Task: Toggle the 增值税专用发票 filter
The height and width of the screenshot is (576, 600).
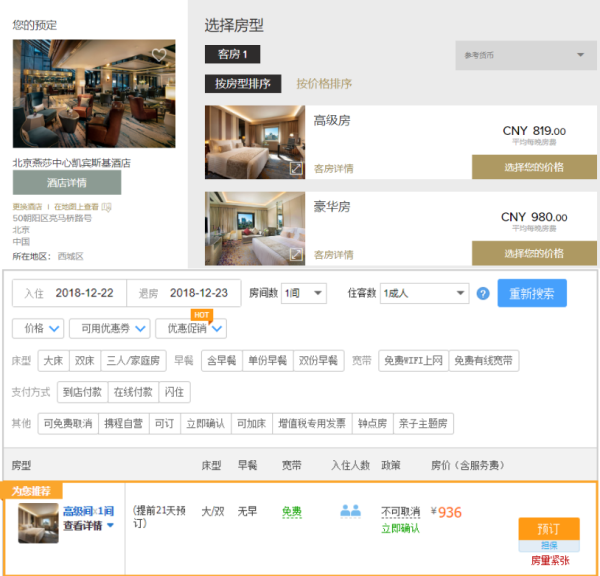Action: [312, 423]
